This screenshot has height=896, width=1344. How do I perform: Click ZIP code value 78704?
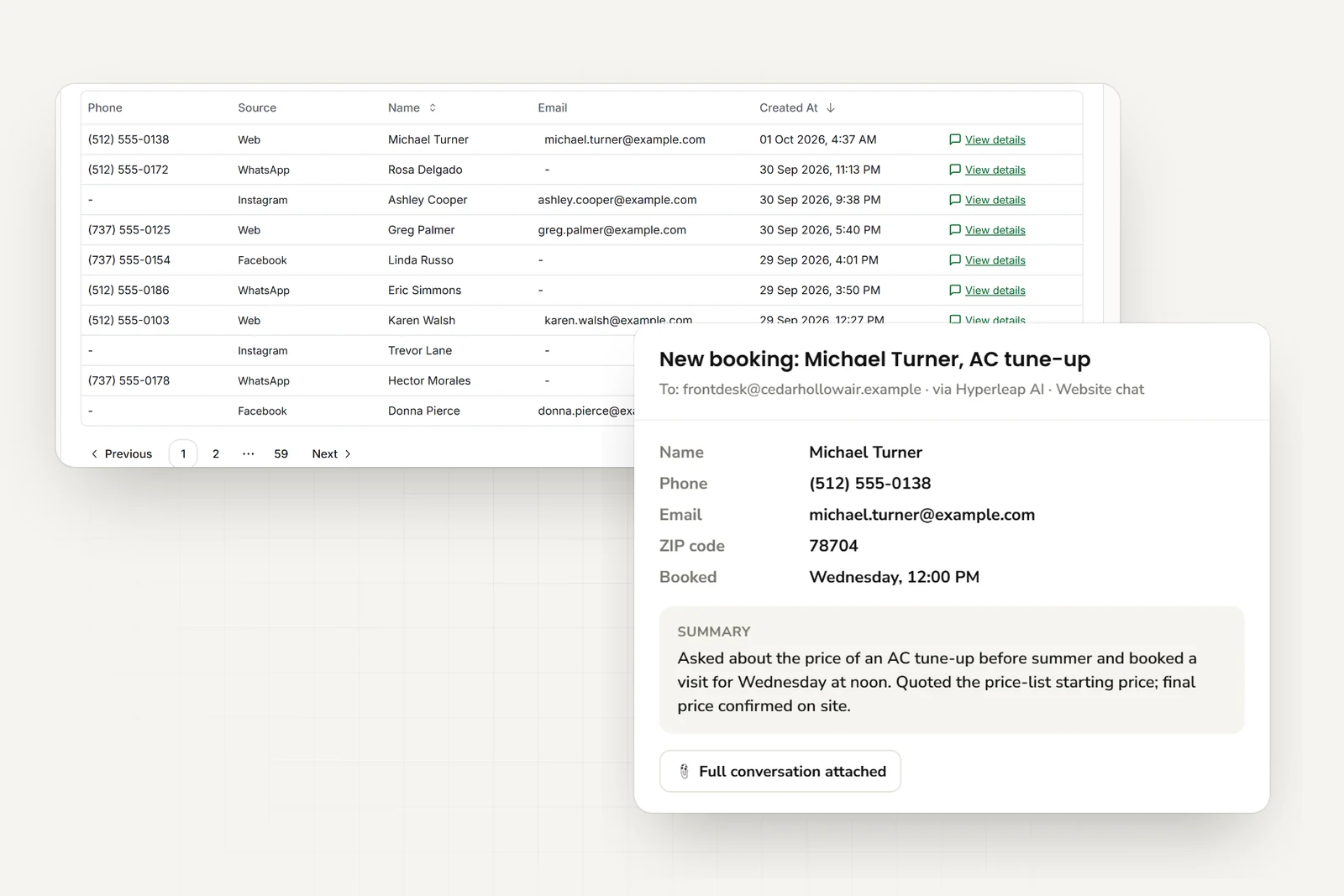click(833, 546)
